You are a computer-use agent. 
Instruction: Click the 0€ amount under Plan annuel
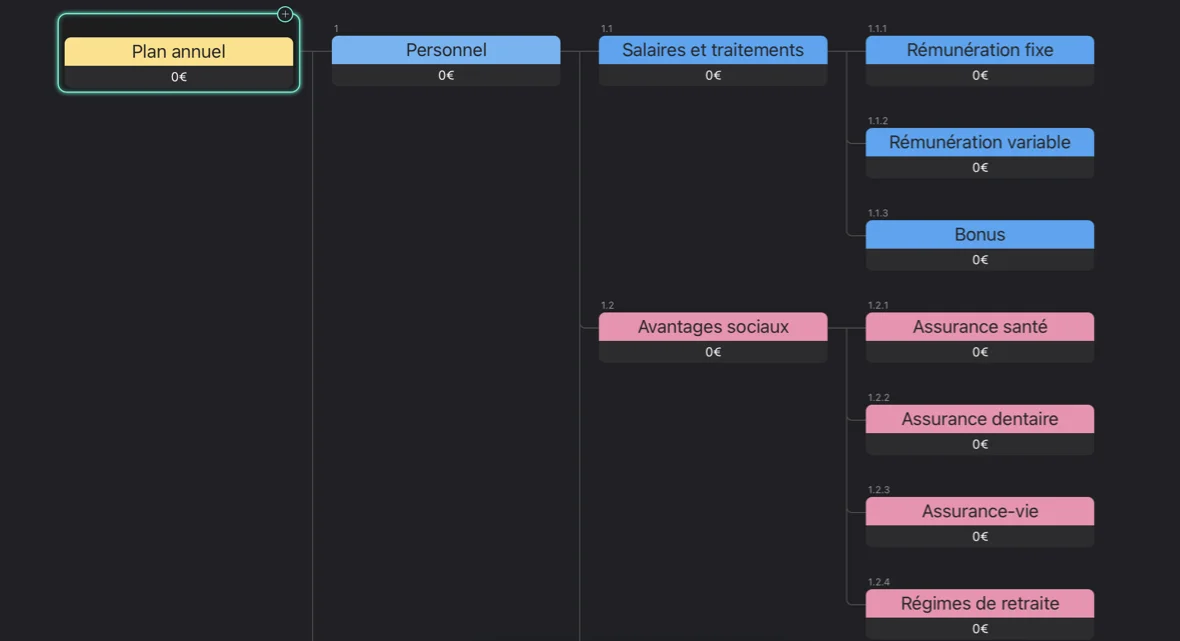179,77
